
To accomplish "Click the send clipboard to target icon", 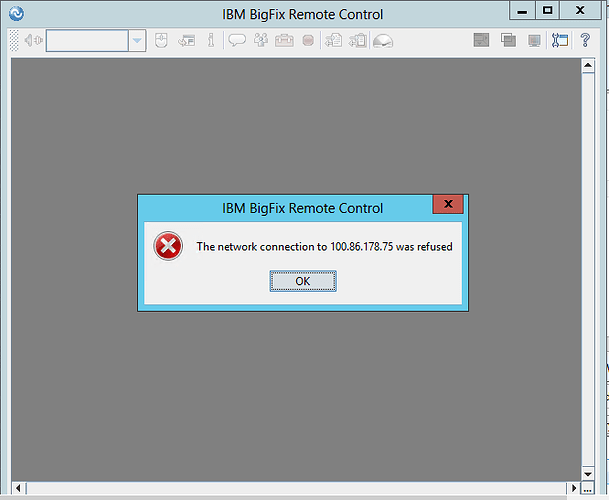I will (333, 40).
